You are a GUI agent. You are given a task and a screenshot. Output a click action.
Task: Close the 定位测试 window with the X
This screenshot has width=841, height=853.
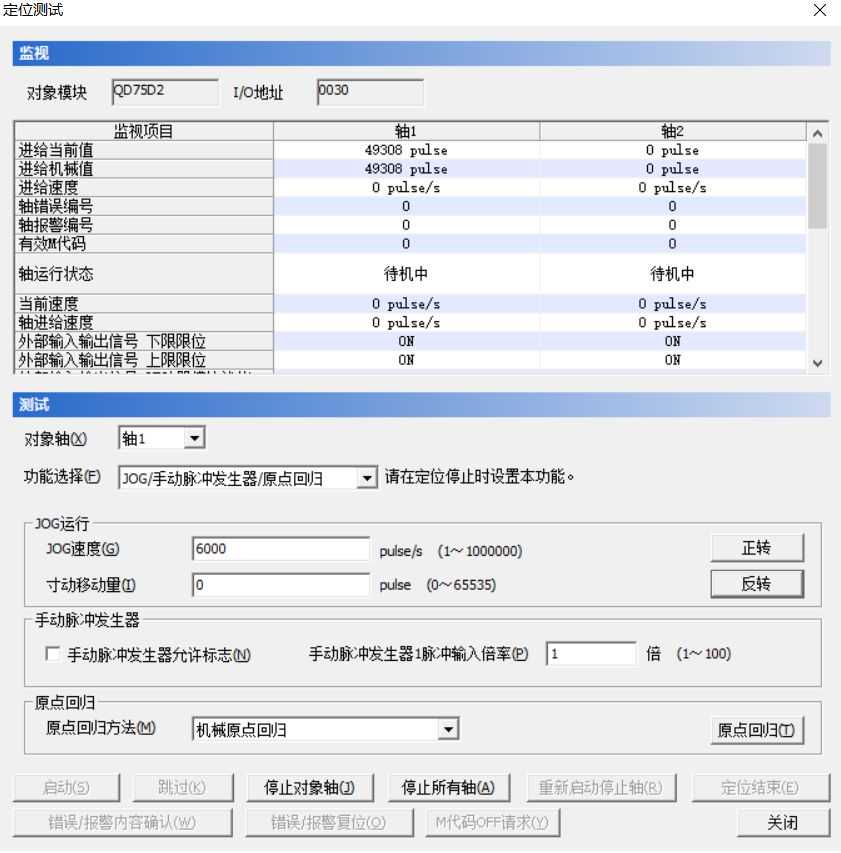click(x=820, y=10)
